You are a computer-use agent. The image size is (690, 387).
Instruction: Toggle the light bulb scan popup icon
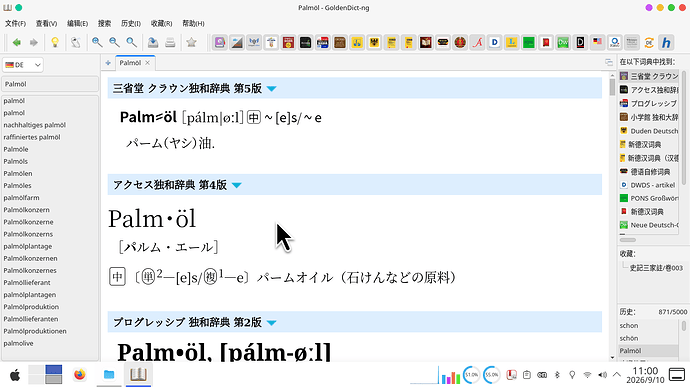(55, 43)
